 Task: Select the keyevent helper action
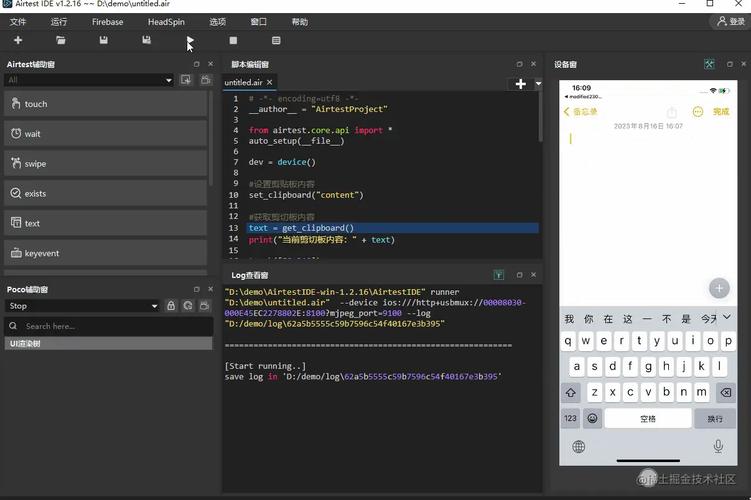tap(106, 253)
